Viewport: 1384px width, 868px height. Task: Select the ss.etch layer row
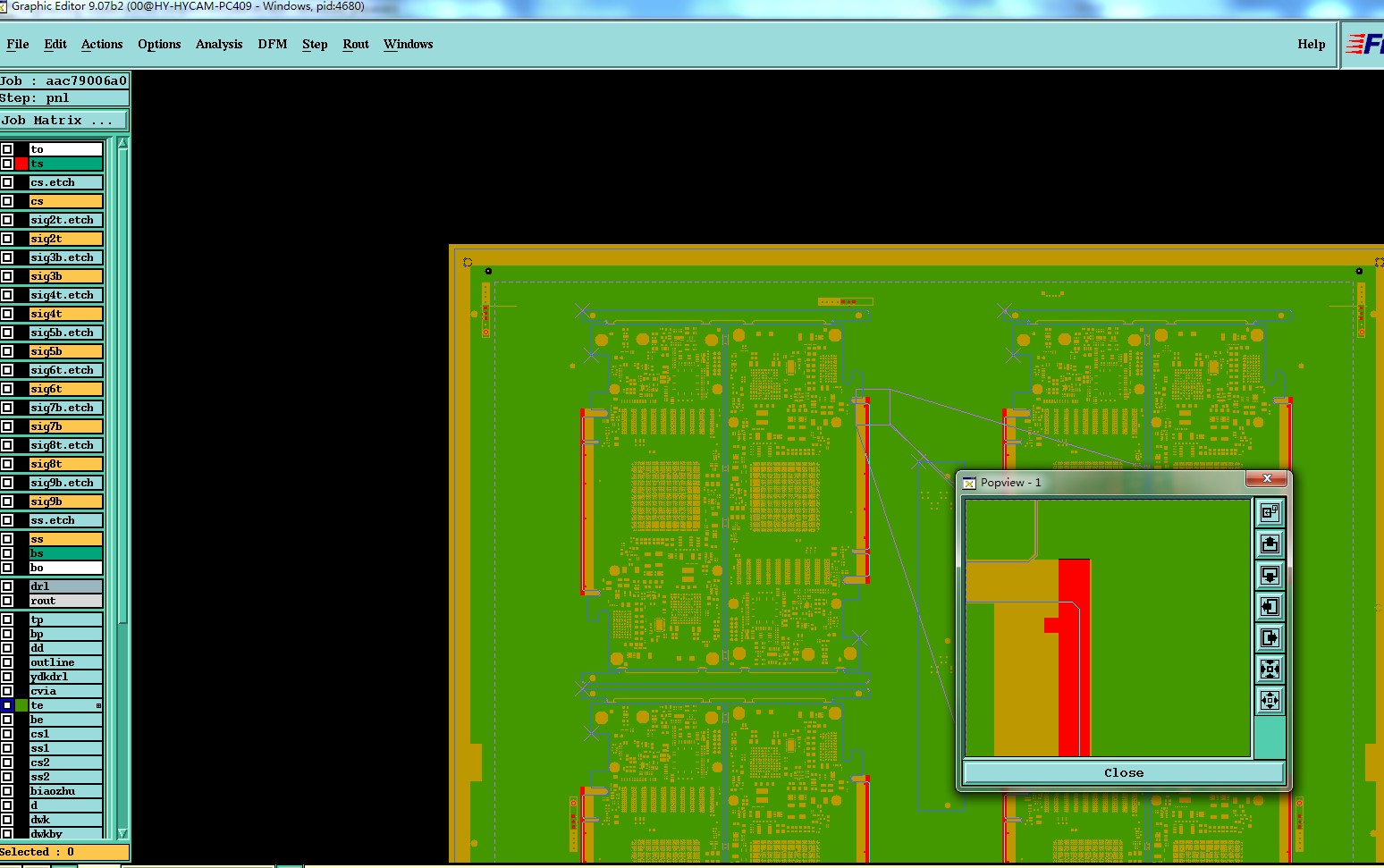tap(66, 520)
